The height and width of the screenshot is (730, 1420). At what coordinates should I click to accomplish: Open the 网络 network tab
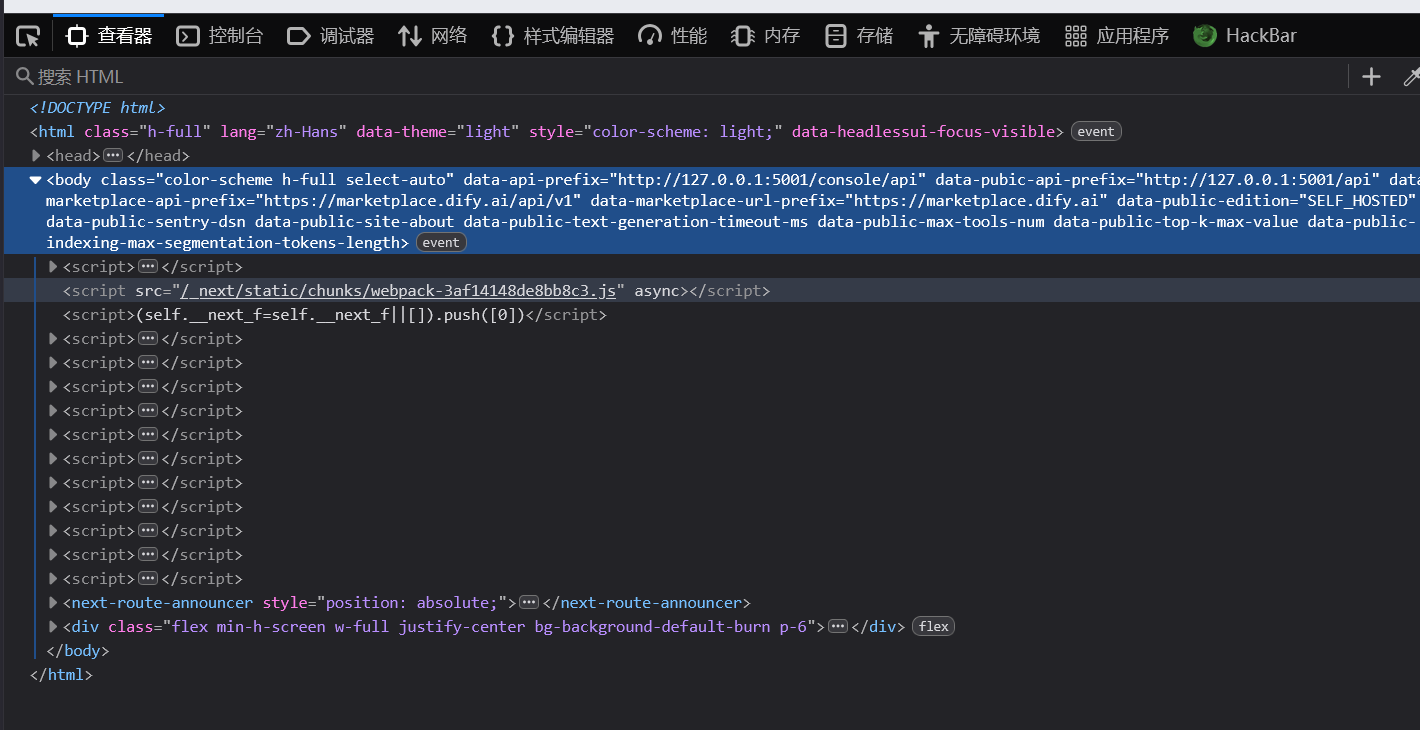tap(432, 36)
